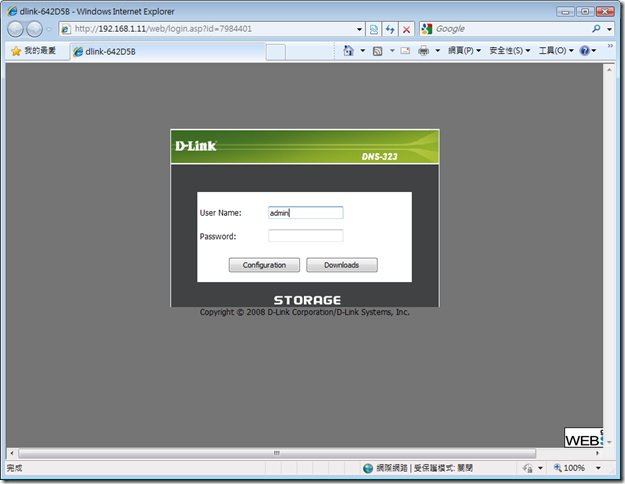625x484 pixels.
Task: Click the Print icon
Action: click(424, 51)
